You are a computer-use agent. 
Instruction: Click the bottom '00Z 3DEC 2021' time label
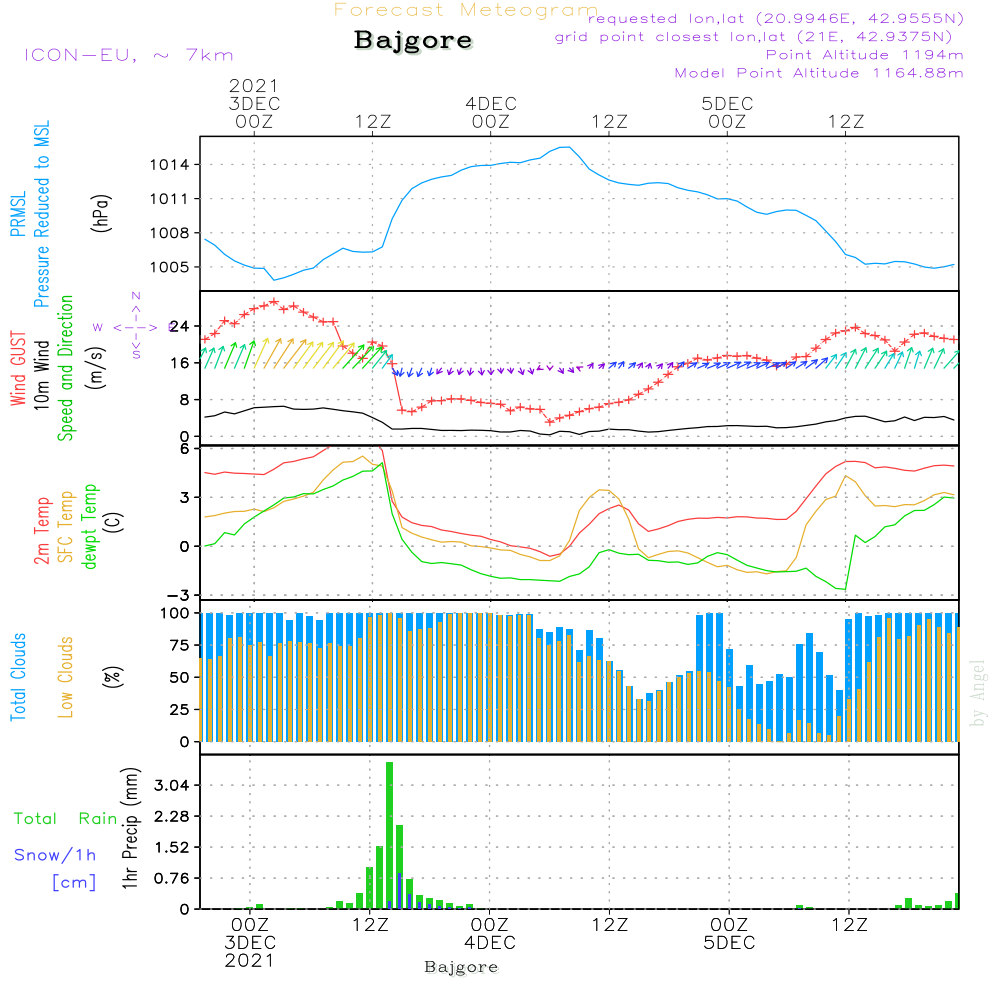[250, 943]
